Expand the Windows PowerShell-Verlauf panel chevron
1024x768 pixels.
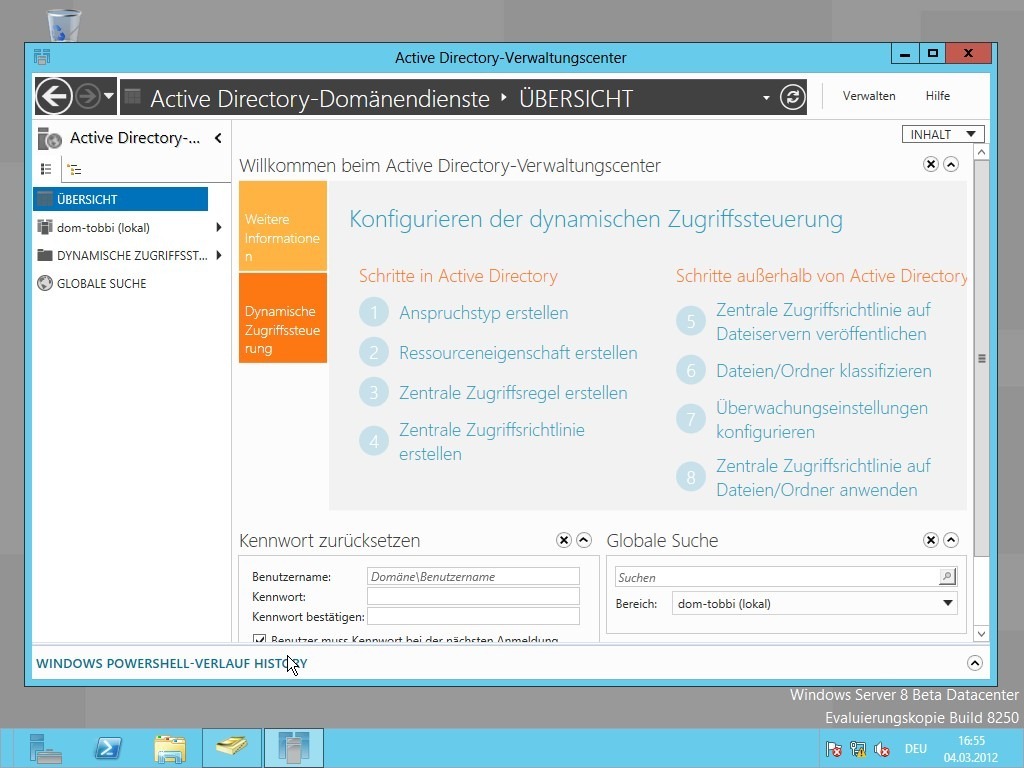974,664
